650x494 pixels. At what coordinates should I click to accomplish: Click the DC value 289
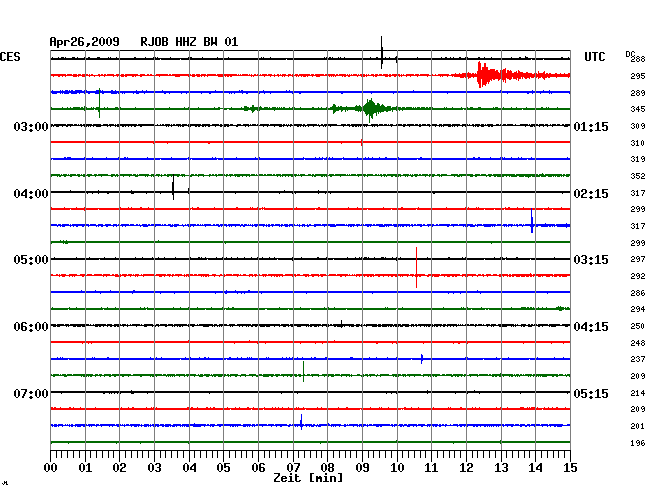[638, 93]
